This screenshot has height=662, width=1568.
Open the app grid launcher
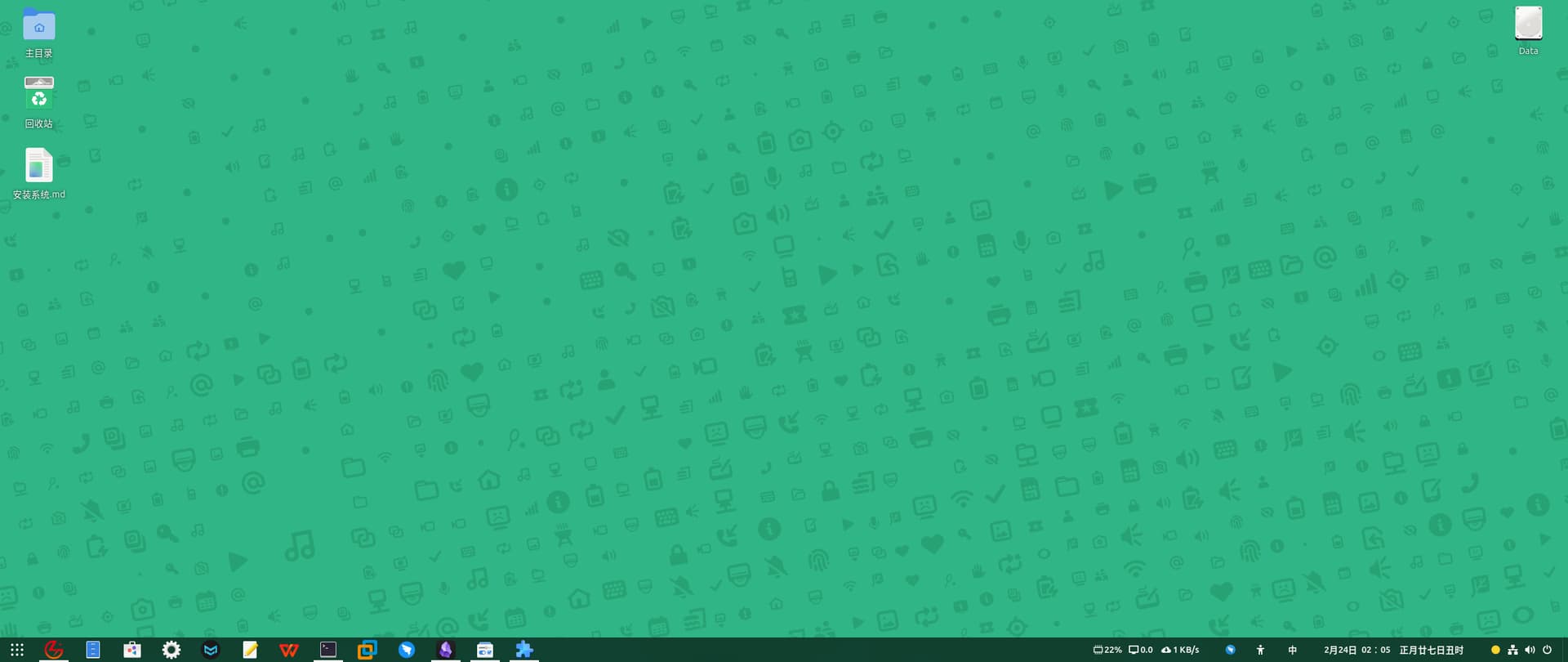tap(17, 650)
